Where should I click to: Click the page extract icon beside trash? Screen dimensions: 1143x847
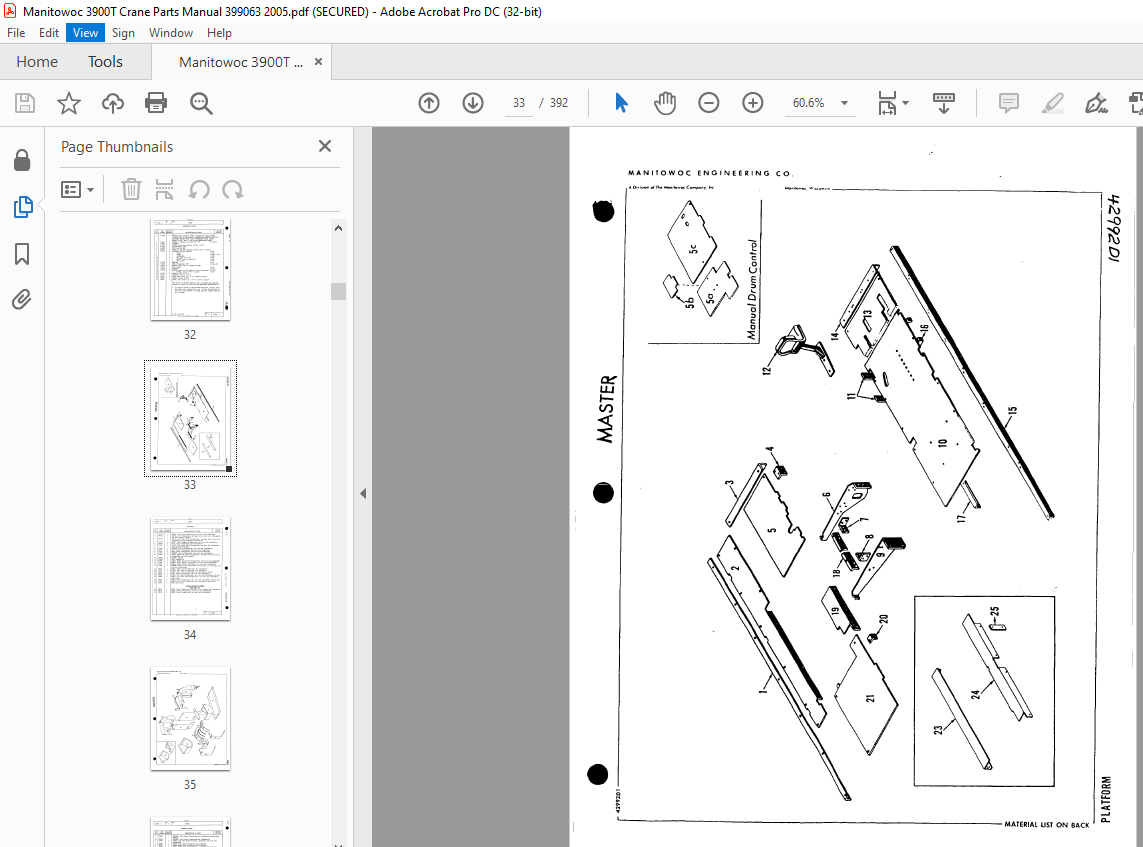pyautogui.click(x=165, y=190)
